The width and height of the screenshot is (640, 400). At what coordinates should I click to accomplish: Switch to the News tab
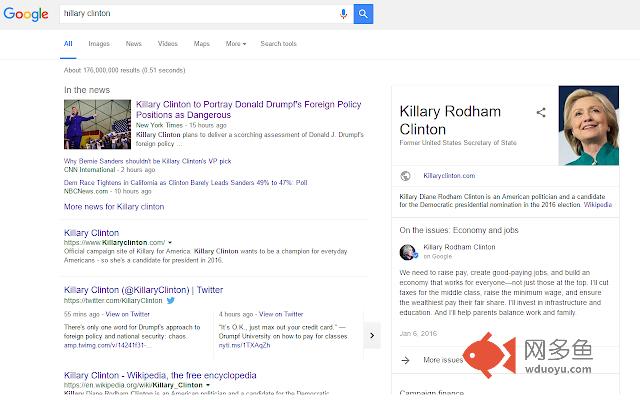tap(133, 44)
